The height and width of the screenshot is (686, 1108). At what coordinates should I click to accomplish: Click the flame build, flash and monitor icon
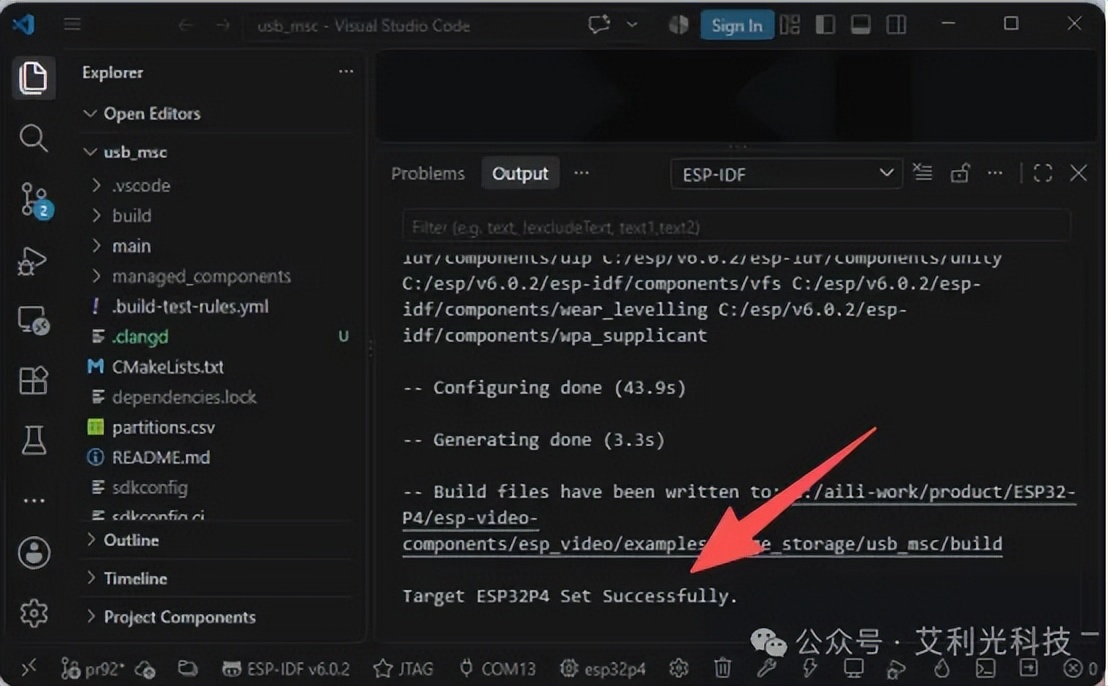click(941, 668)
